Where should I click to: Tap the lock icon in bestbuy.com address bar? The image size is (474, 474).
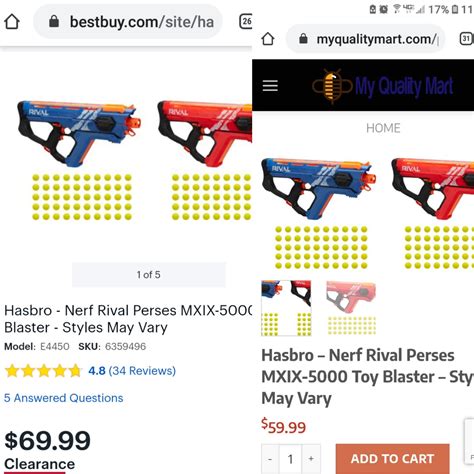(x=54, y=22)
